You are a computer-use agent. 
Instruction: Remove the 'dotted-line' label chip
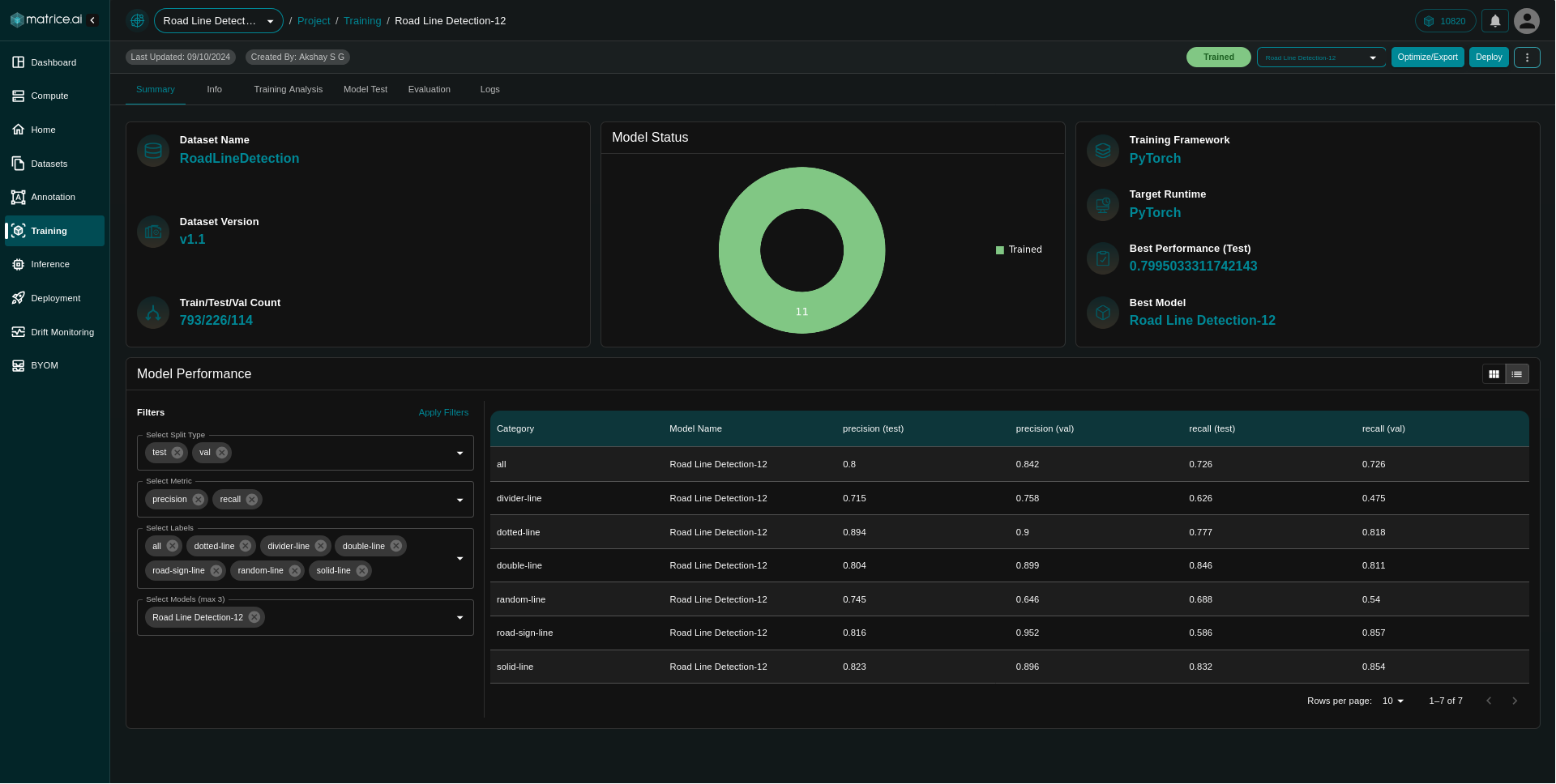246,546
